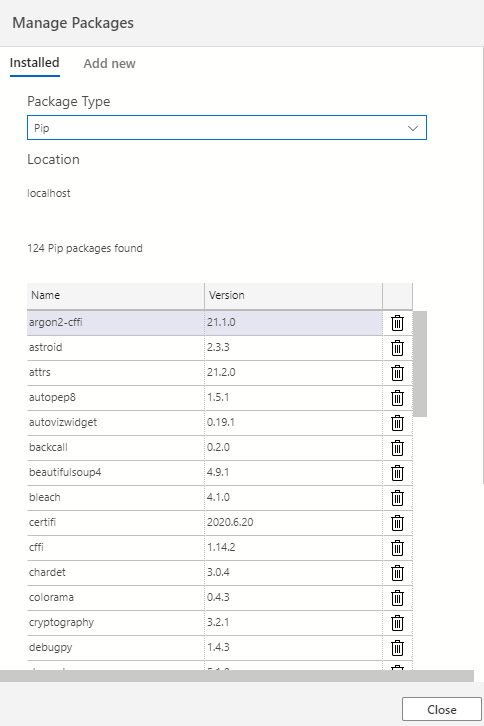Sort packages by the Version column header
The width and height of the screenshot is (484, 726).
(x=293, y=295)
